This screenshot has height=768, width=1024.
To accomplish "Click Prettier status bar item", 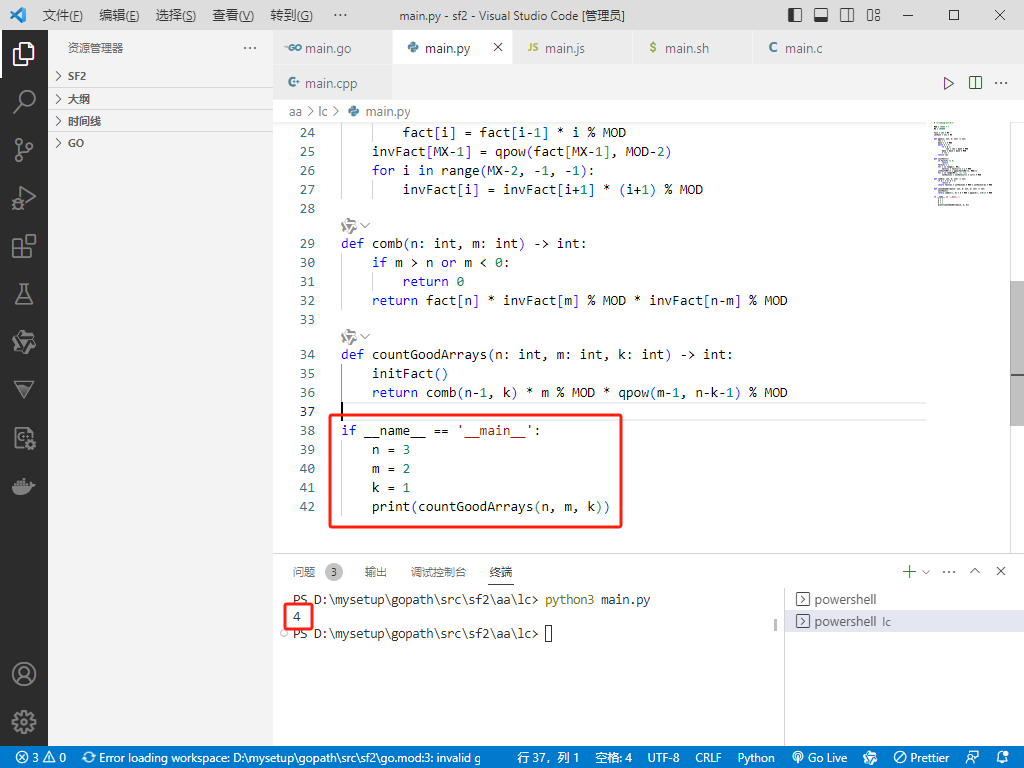I will [x=921, y=758].
